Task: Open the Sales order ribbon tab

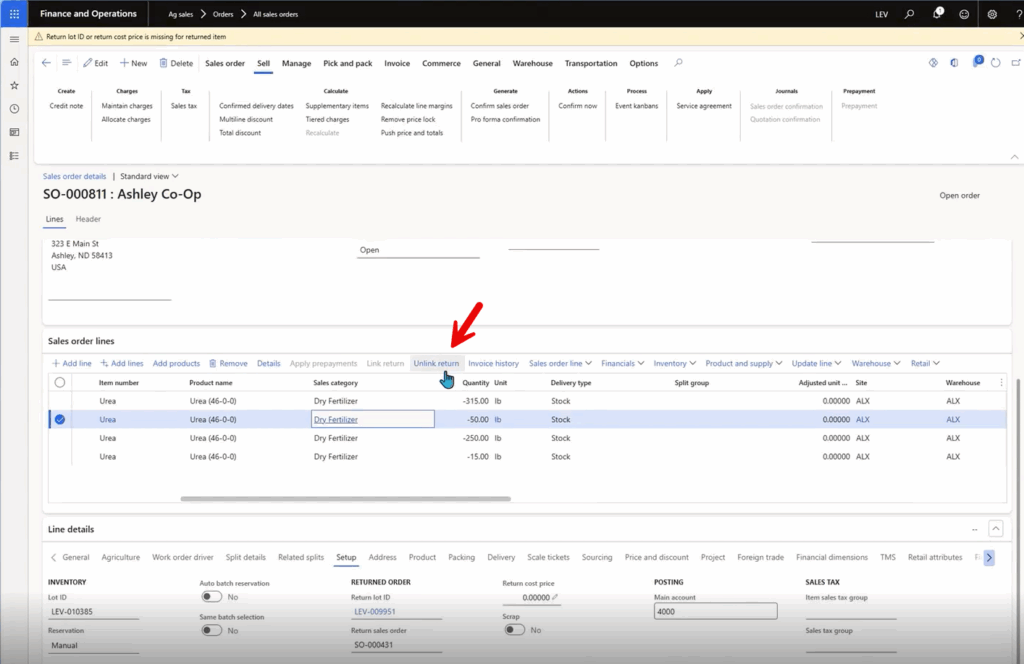Action: point(225,63)
